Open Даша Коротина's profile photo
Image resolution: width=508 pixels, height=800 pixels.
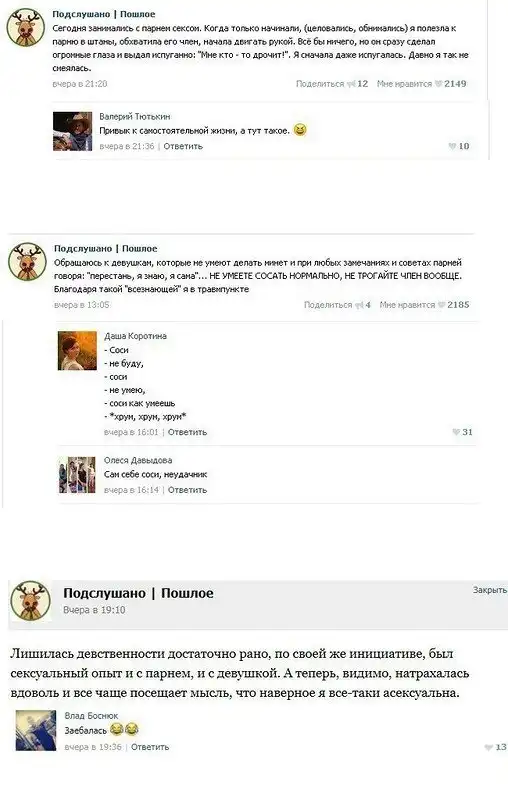(77, 351)
